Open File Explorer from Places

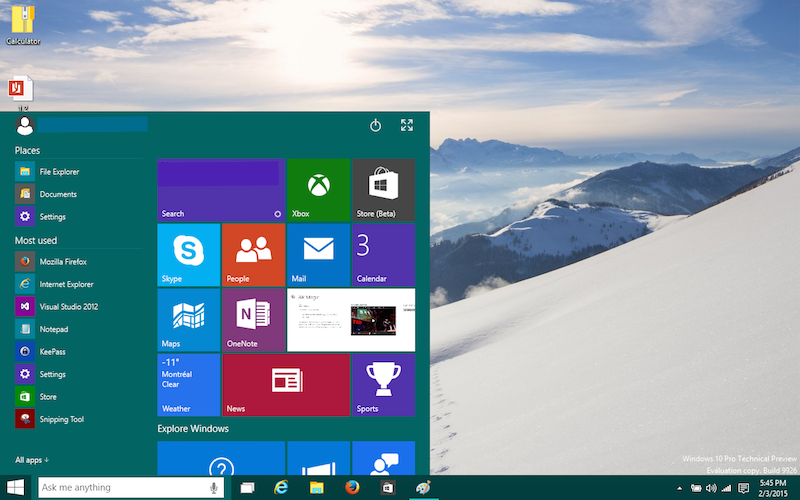pyautogui.click(x=58, y=171)
